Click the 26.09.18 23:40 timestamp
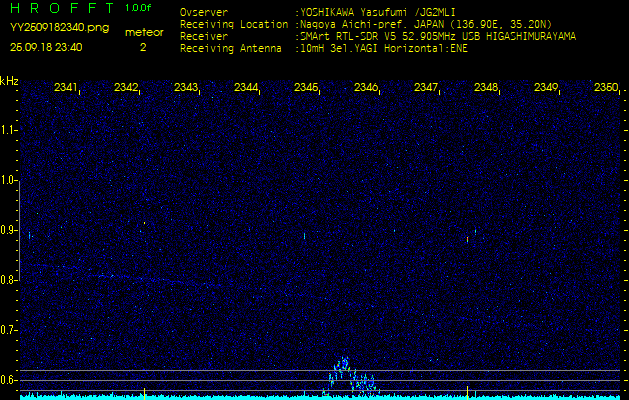This screenshot has height=400, width=629. tap(46, 47)
